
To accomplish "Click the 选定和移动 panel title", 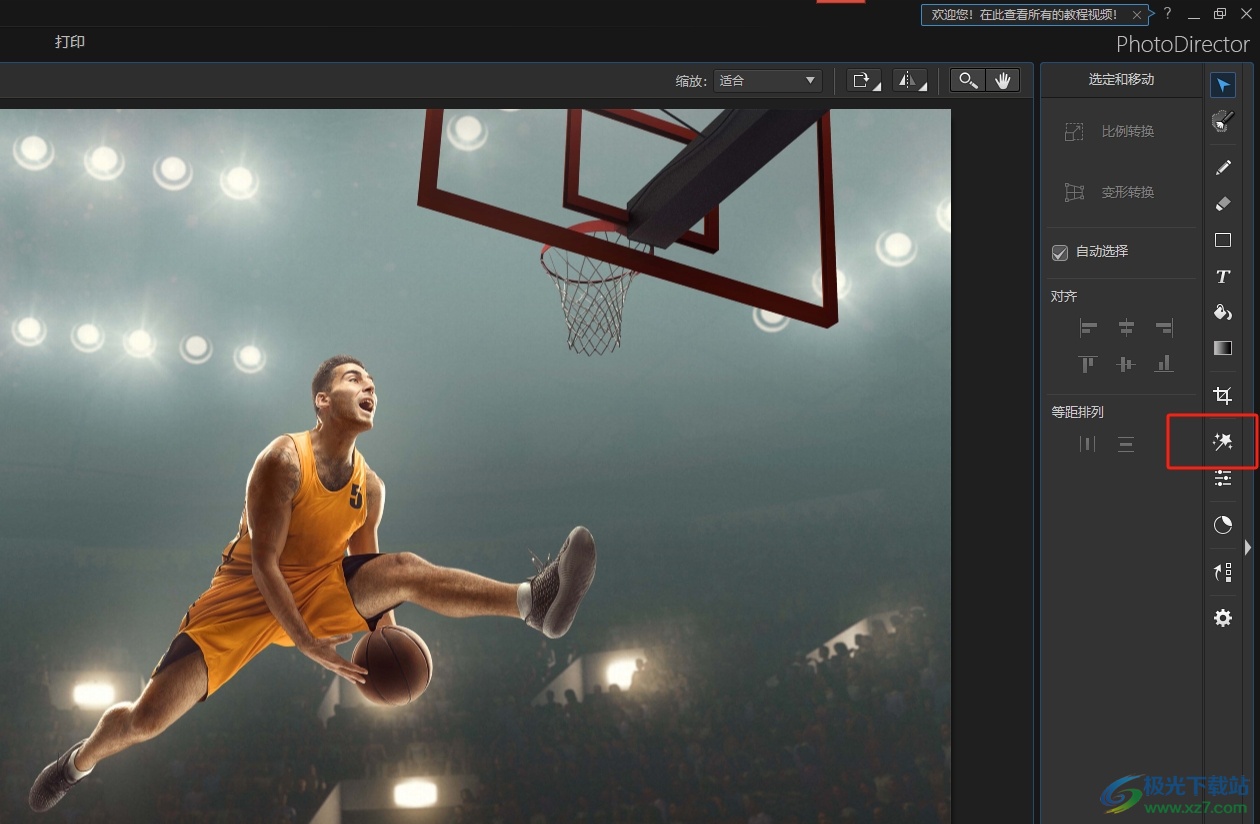I will pyautogui.click(x=1121, y=80).
